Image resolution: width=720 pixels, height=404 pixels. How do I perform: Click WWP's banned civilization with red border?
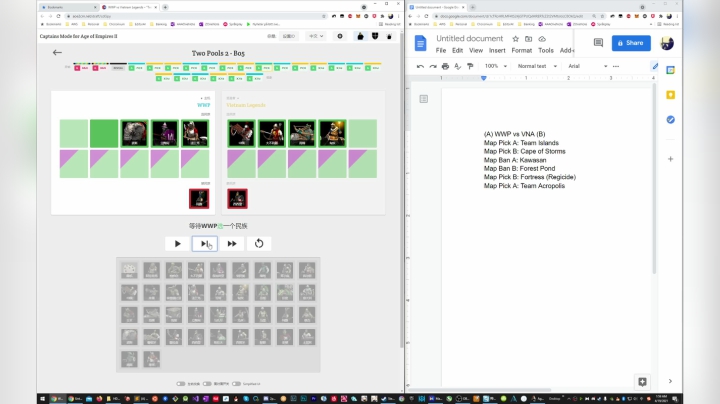pyautogui.click(x=199, y=199)
